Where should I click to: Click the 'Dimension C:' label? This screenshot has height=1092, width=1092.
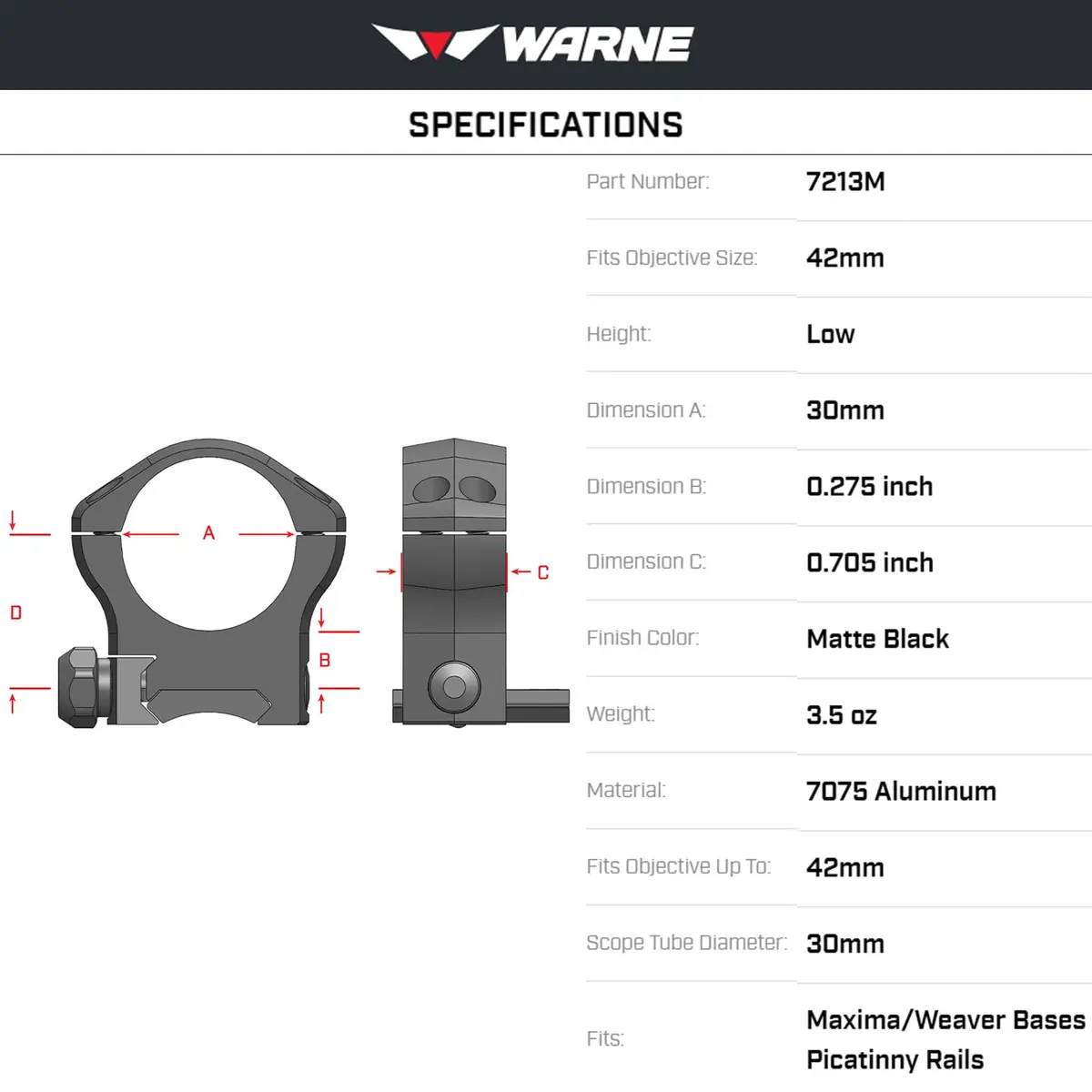646,561
